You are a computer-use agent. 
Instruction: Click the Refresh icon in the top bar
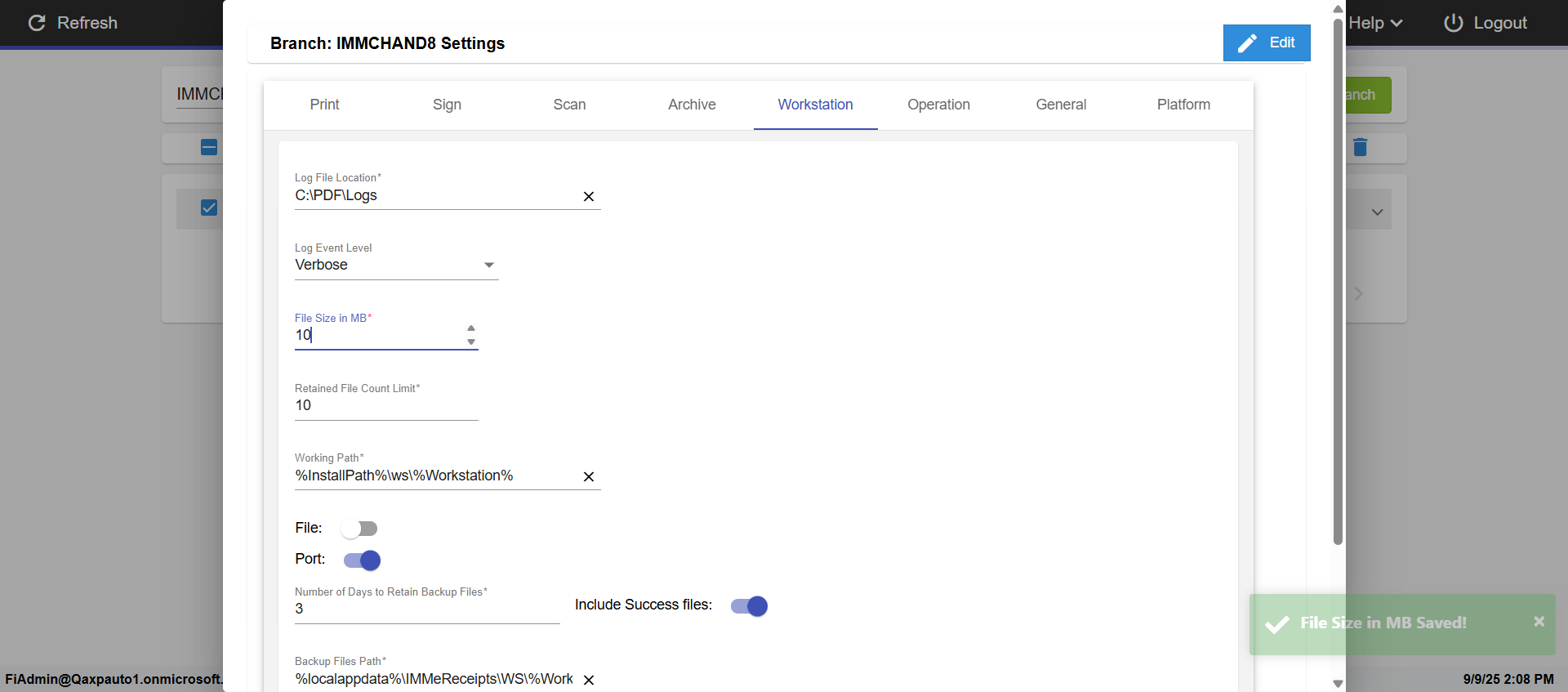37,23
